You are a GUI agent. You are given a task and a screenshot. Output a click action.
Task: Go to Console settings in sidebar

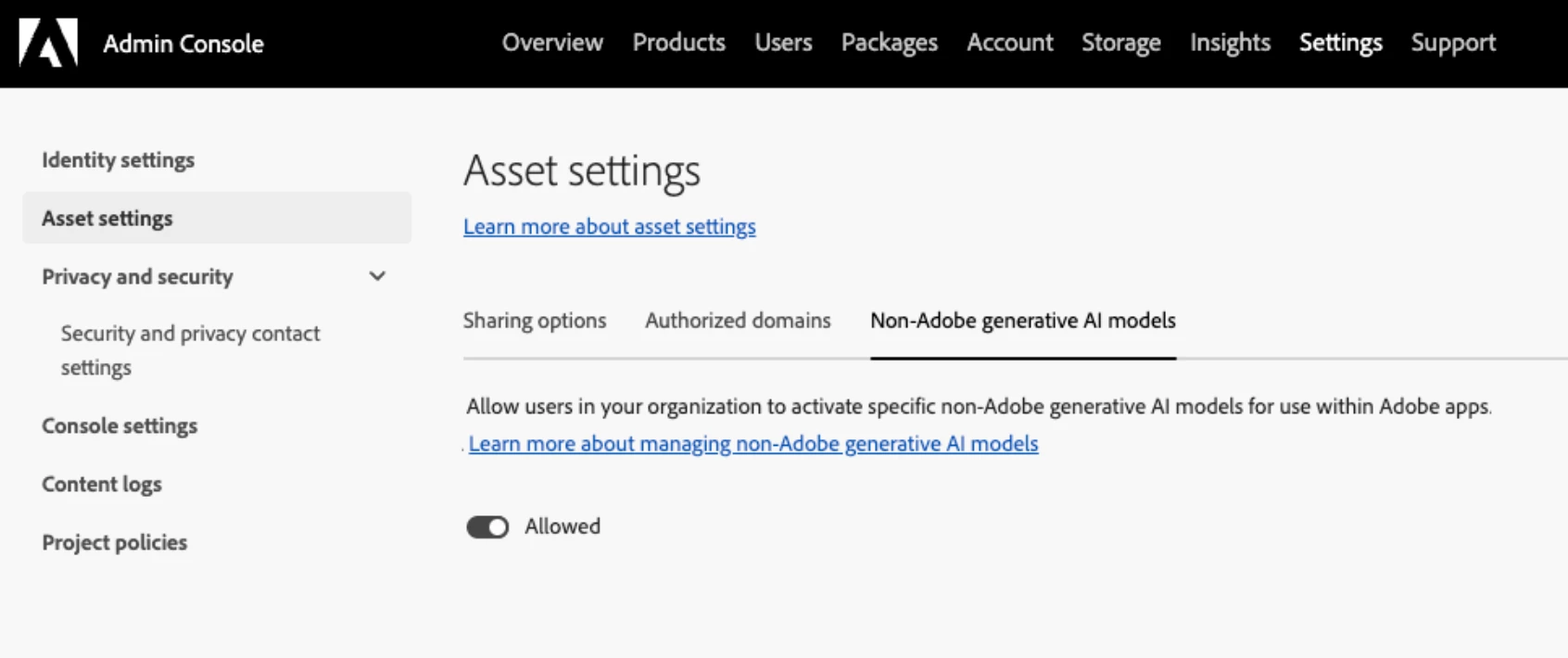click(x=120, y=426)
